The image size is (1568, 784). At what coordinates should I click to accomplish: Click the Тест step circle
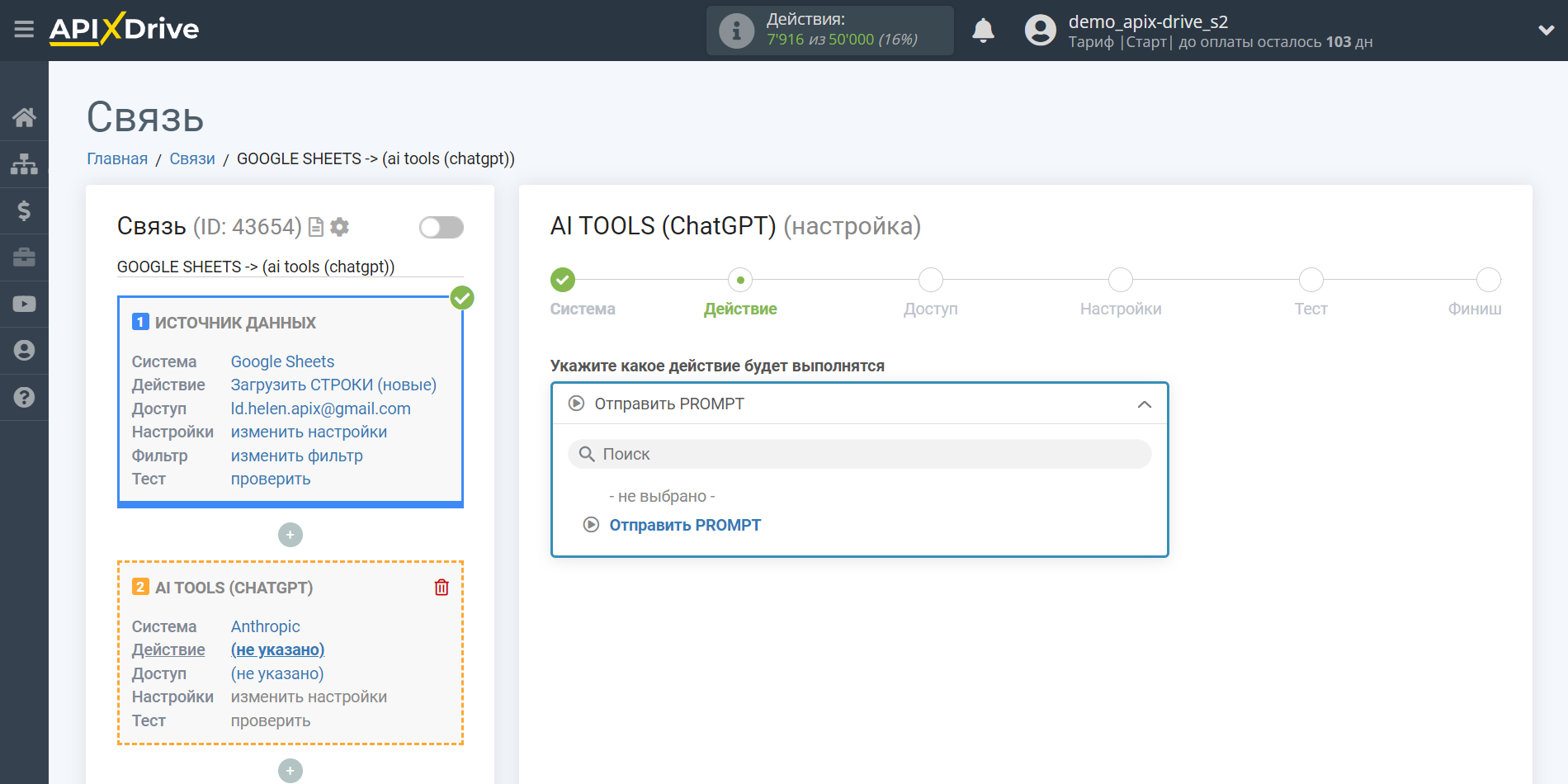pos(1311,280)
